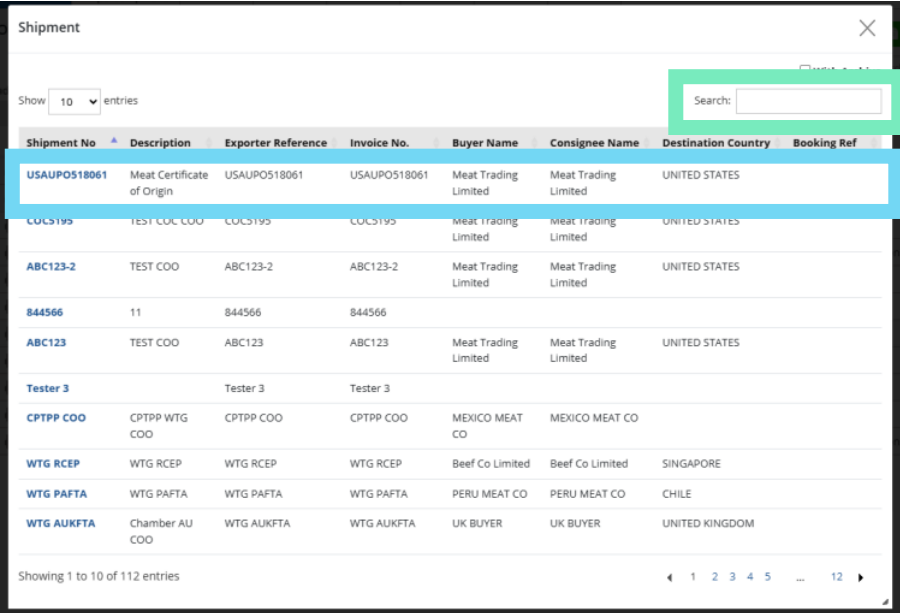
Task: Sort by Consignee Name column
Action: pyautogui.click(x=594, y=142)
